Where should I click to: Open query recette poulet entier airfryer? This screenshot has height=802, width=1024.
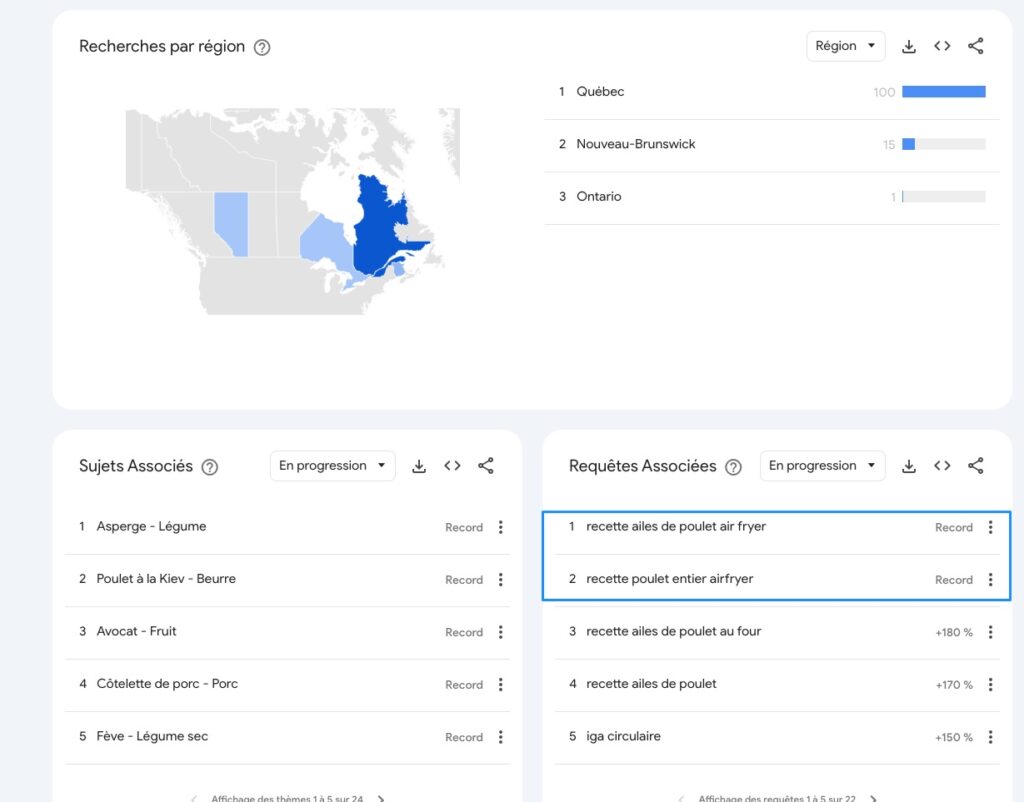click(x=669, y=579)
